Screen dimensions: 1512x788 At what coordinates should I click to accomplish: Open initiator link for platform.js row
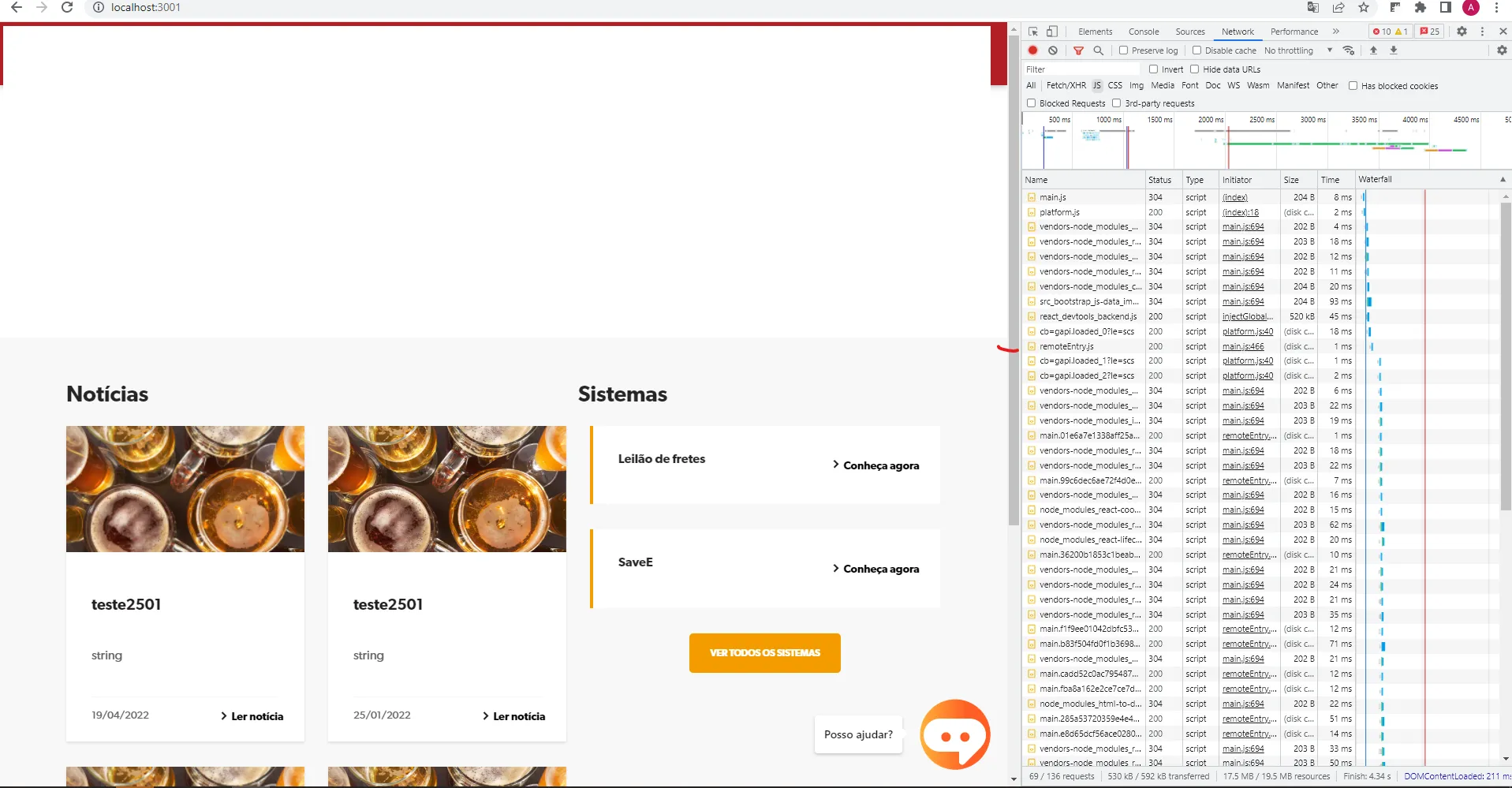(1241, 212)
